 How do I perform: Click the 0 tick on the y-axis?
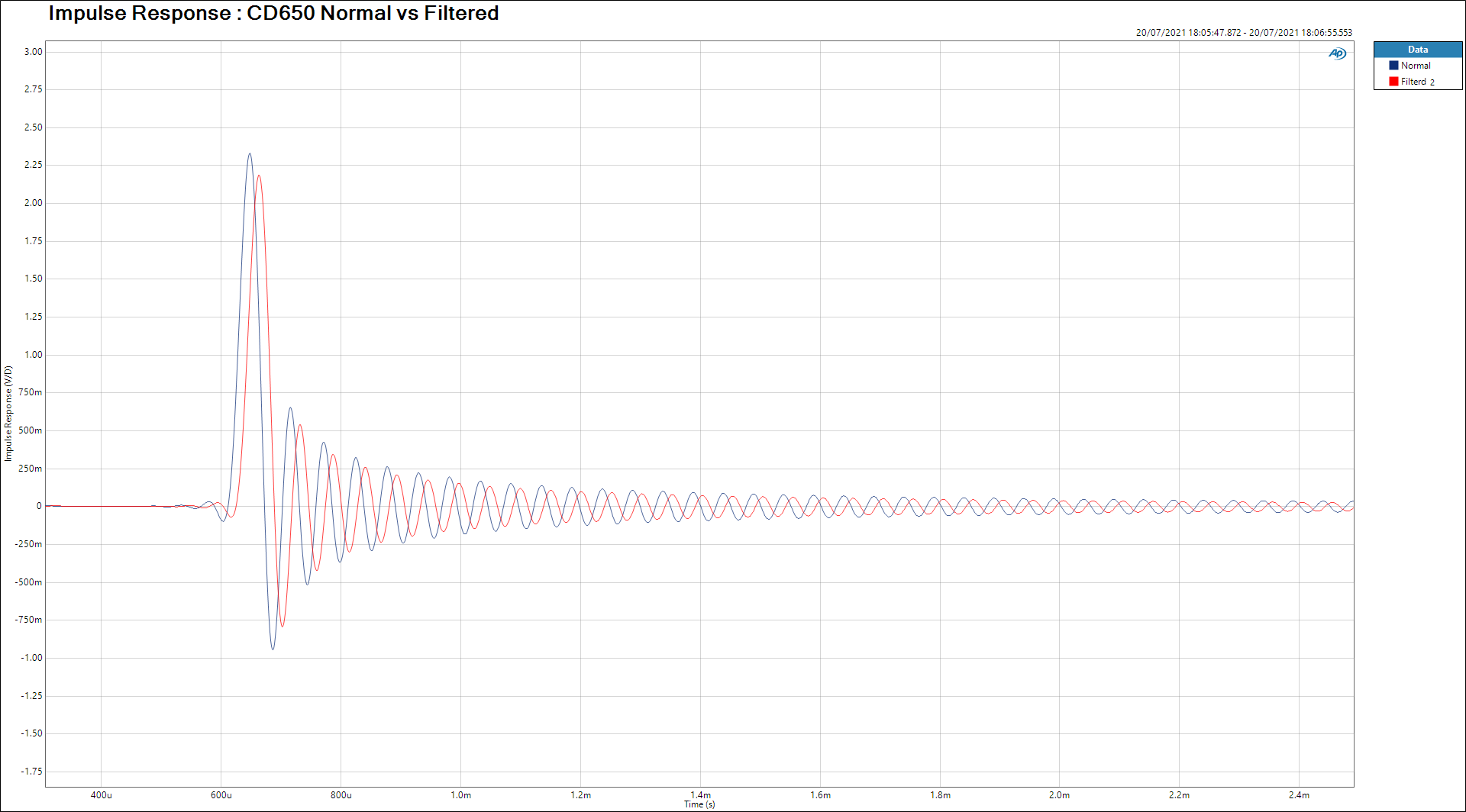pos(39,506)
